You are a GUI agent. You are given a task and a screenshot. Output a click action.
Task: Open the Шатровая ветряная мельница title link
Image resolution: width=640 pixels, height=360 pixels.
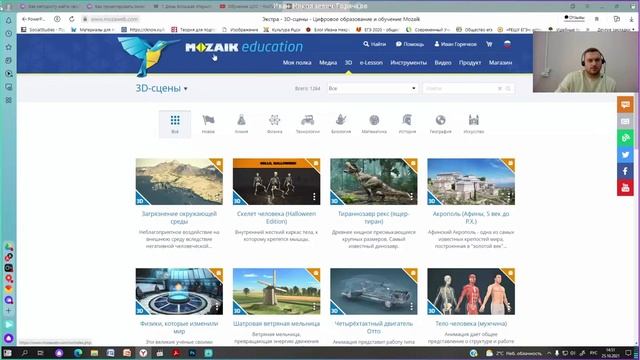tap(276, 324)
